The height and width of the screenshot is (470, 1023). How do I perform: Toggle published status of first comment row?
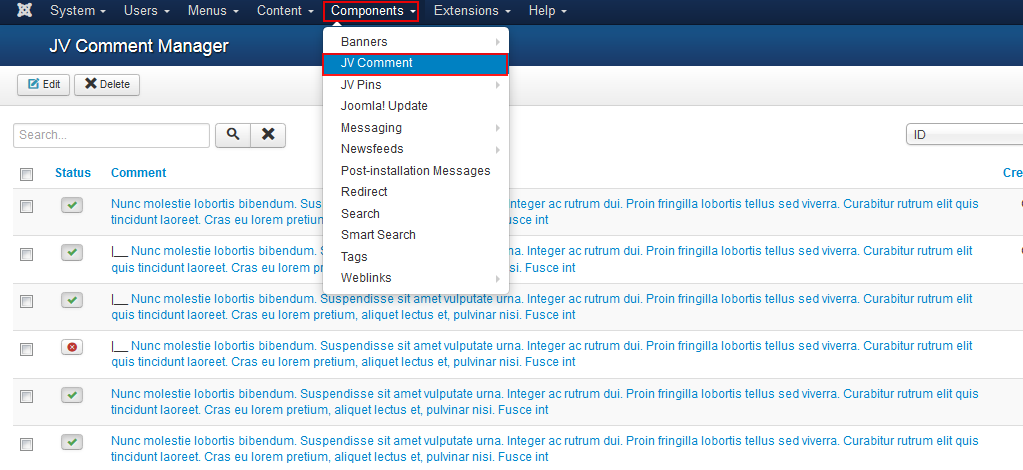(x=72, y=205)
